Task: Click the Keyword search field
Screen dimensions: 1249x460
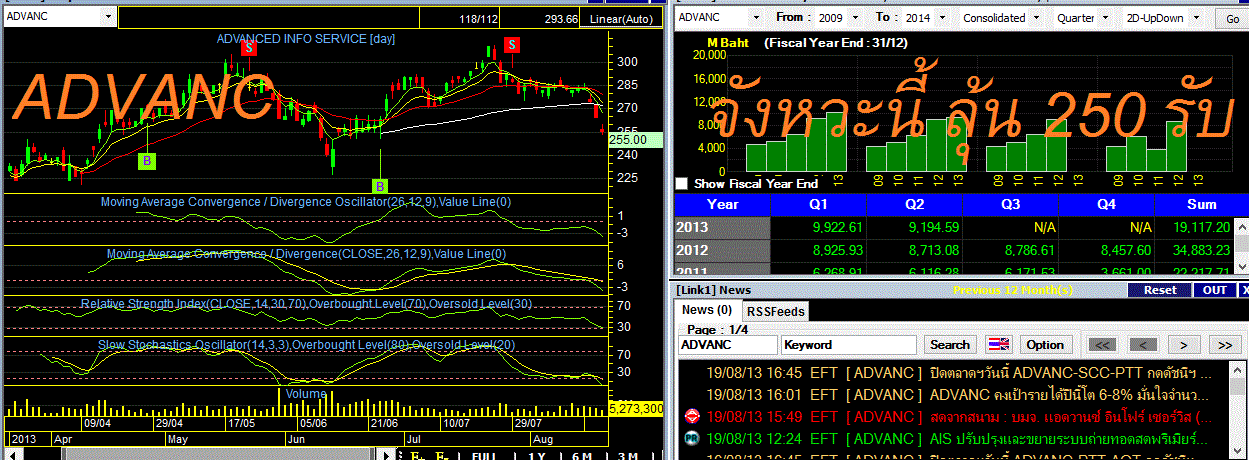Action: [x=849, y=344]
